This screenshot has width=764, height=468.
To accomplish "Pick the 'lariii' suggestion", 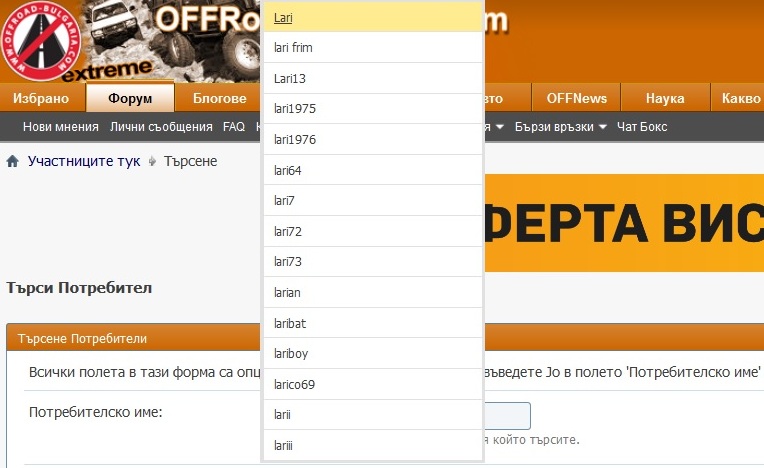I will click(x=373, y=446).
